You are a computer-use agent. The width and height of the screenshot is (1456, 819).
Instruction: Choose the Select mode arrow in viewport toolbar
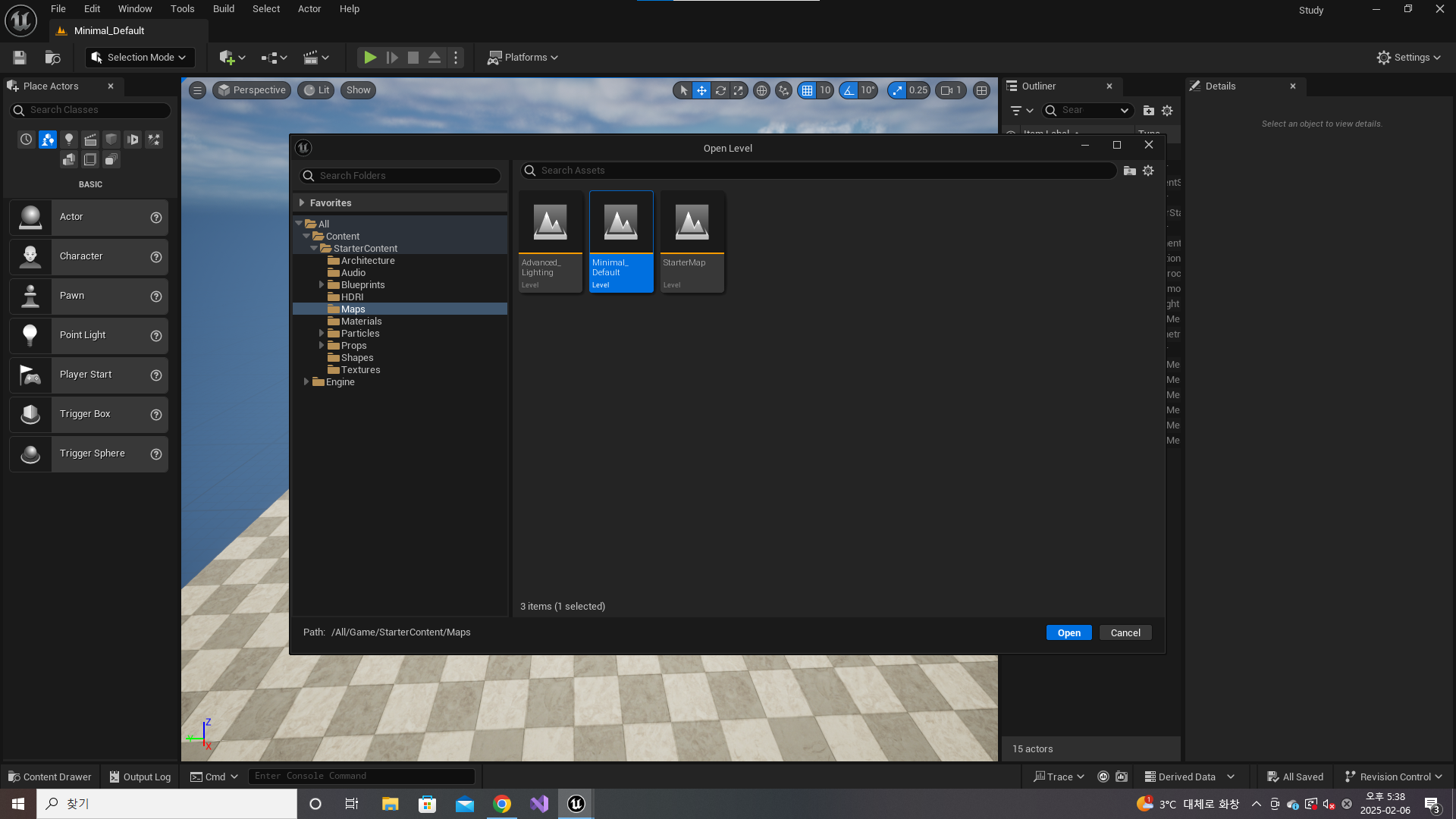(683, 90)
